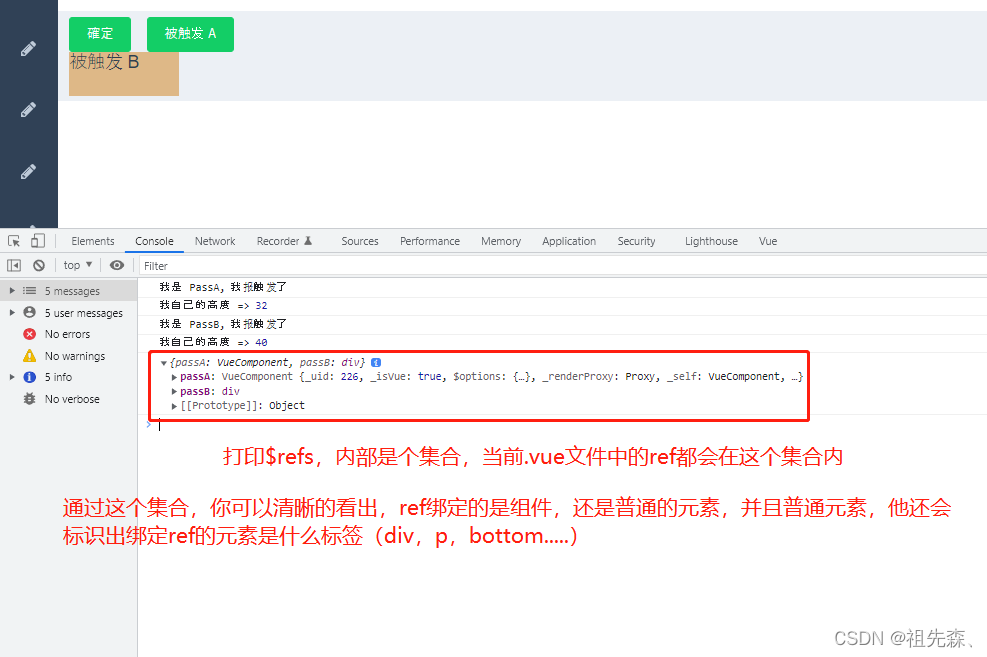Open the Vue devtools tab
This screenshot has height=657, width=987.
click(x=767, y=241)
